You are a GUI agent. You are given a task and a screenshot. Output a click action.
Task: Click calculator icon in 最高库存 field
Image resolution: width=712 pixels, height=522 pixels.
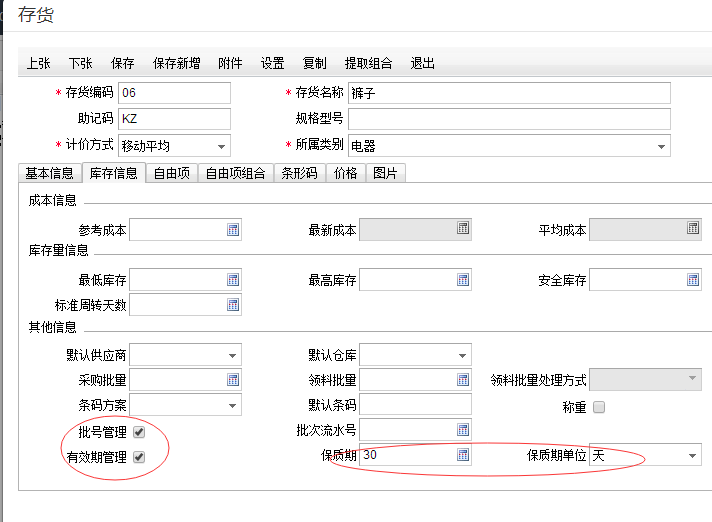click(463, 279)
